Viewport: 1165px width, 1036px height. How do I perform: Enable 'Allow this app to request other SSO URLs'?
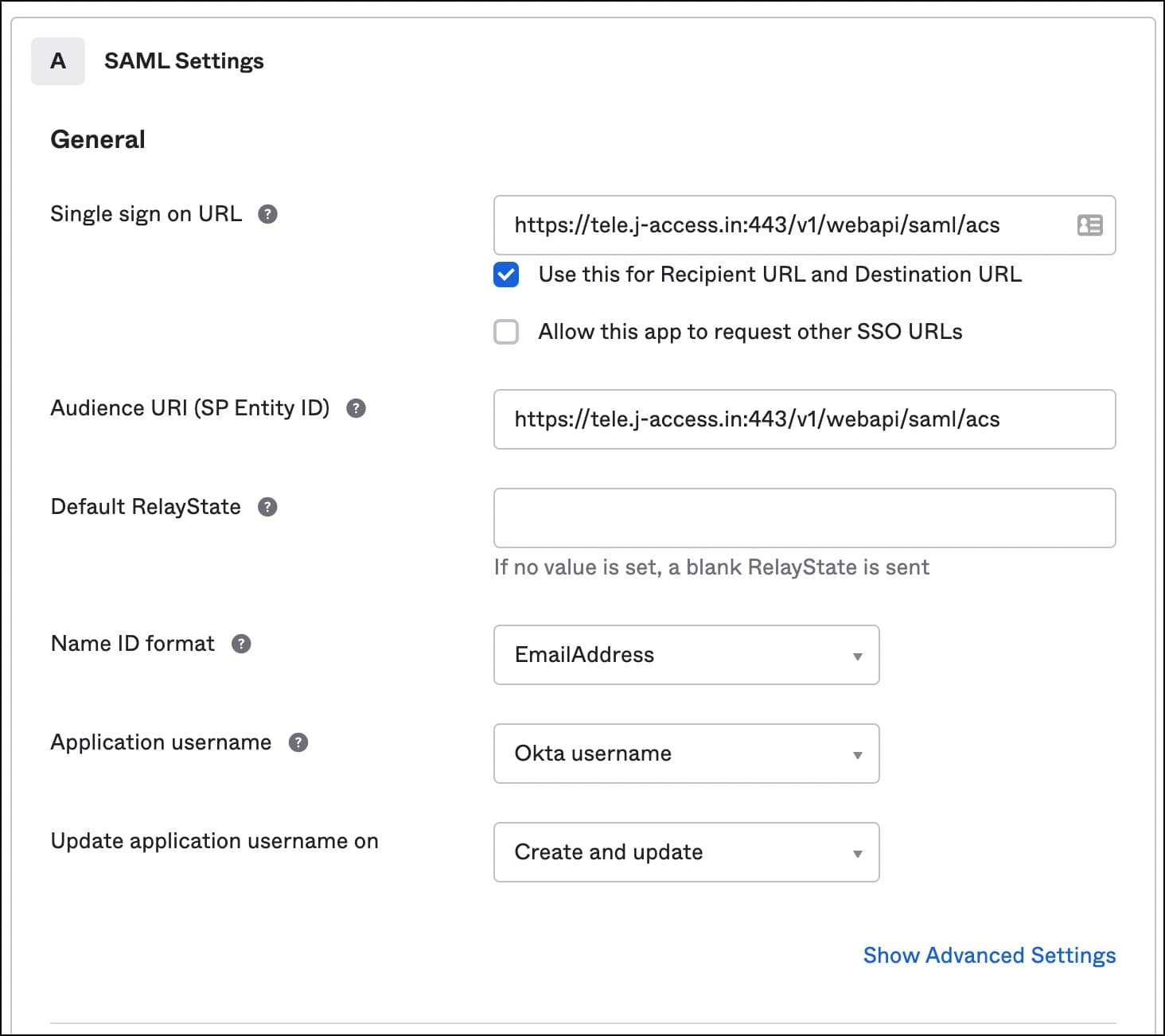[506, 332]
